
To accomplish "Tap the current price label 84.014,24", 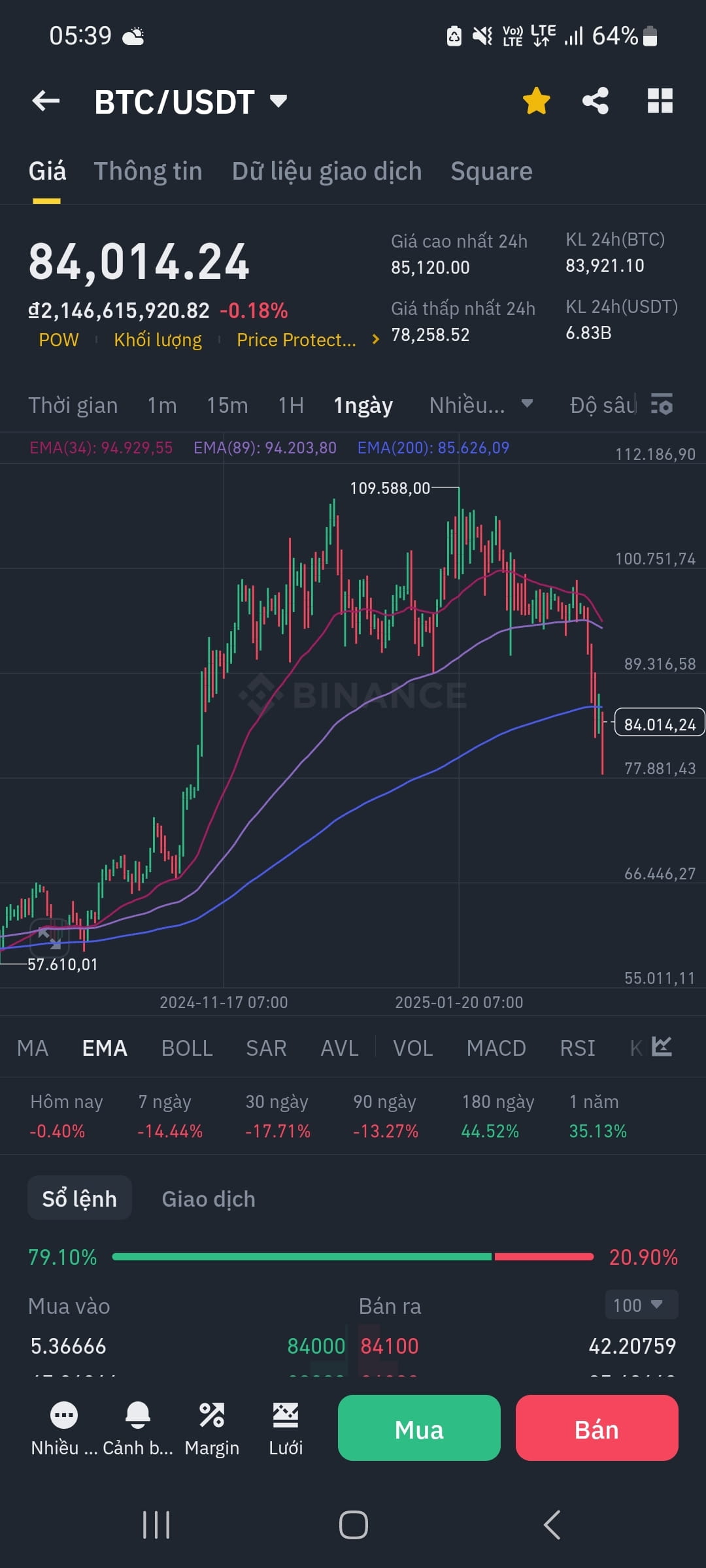I will pyautogui.click(x=660, y=724).
